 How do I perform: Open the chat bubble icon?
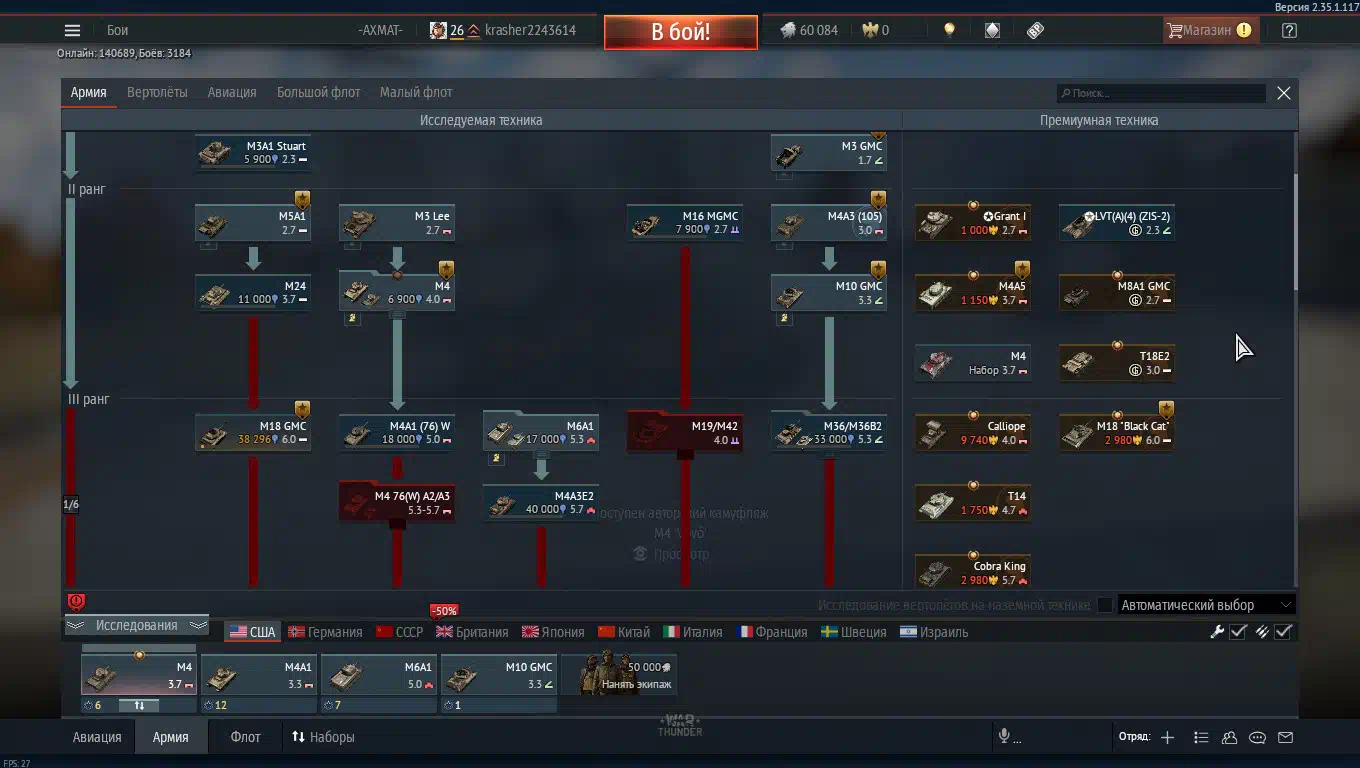(1258, 738)
